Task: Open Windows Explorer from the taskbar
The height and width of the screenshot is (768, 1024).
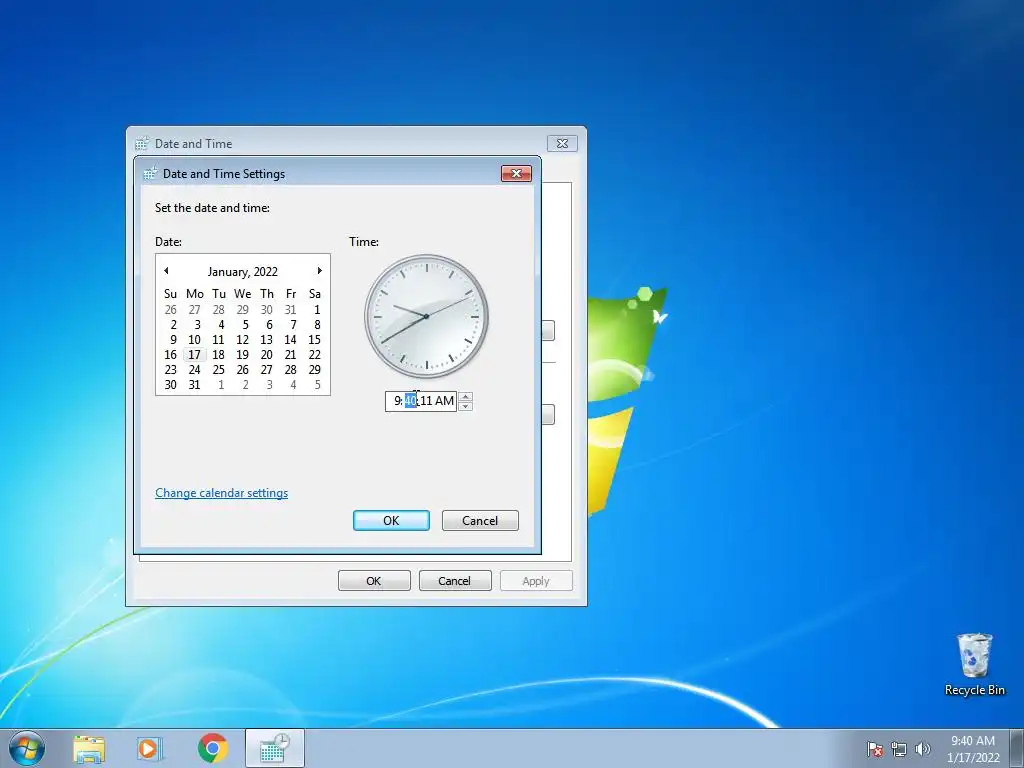Action: (89, 748)
